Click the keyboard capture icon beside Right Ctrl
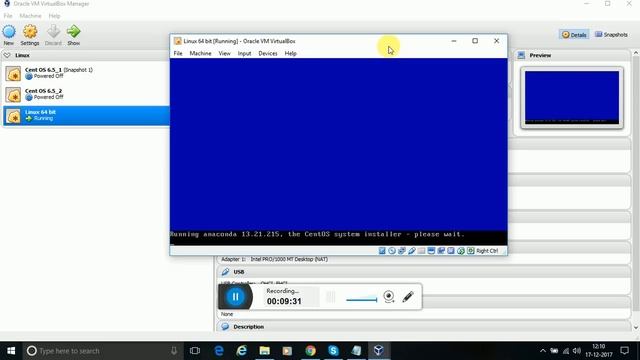 pos(471,251)
